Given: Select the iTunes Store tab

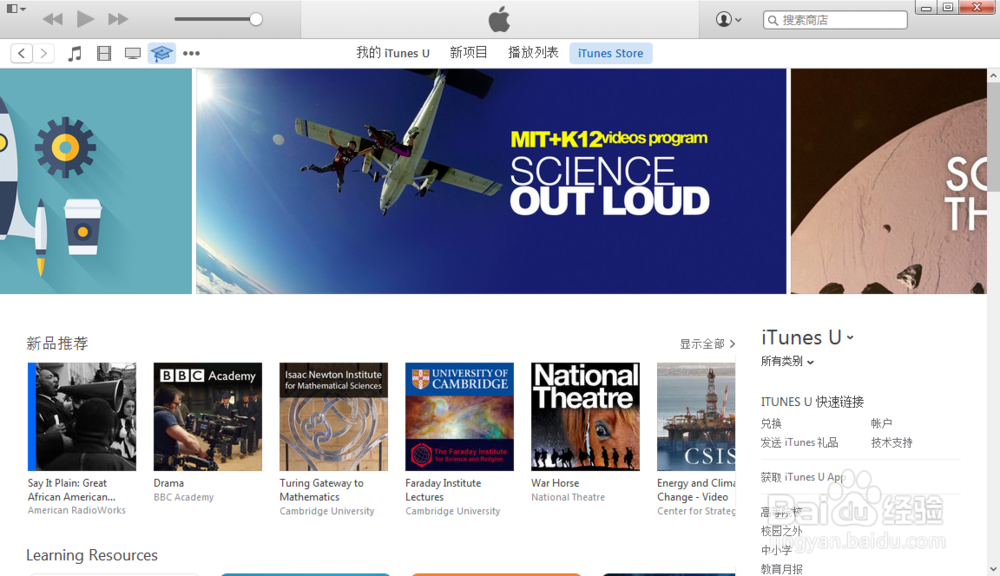Looking at the screenshot, I should (x=610, y=53).
